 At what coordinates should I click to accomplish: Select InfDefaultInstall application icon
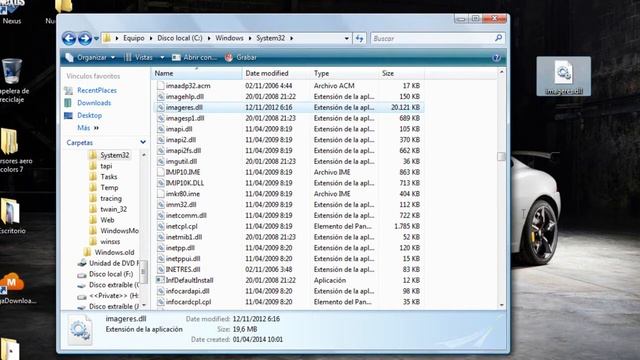click(160, 280)
